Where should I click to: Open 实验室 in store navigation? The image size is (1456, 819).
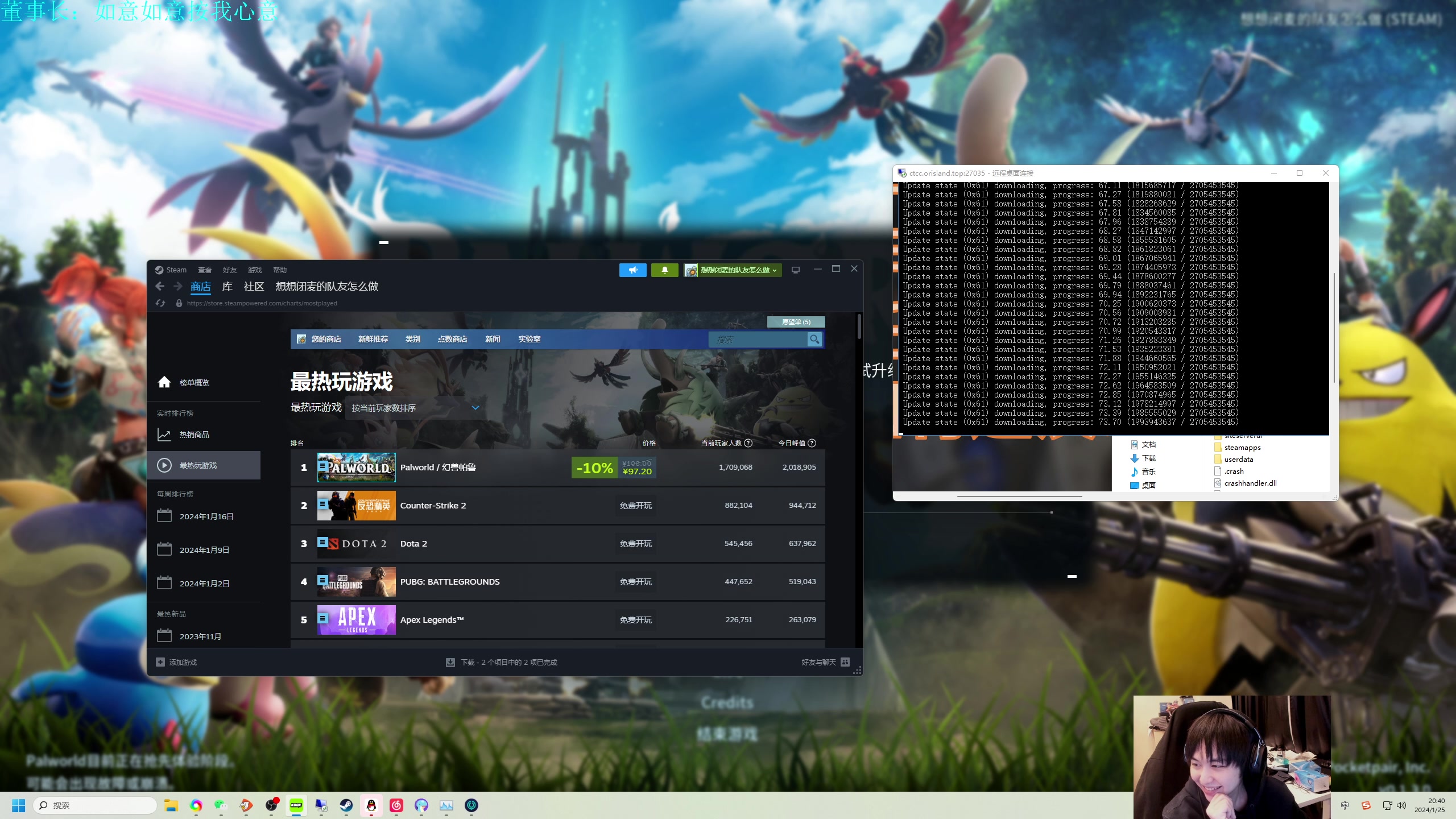[x=529, y=339]
